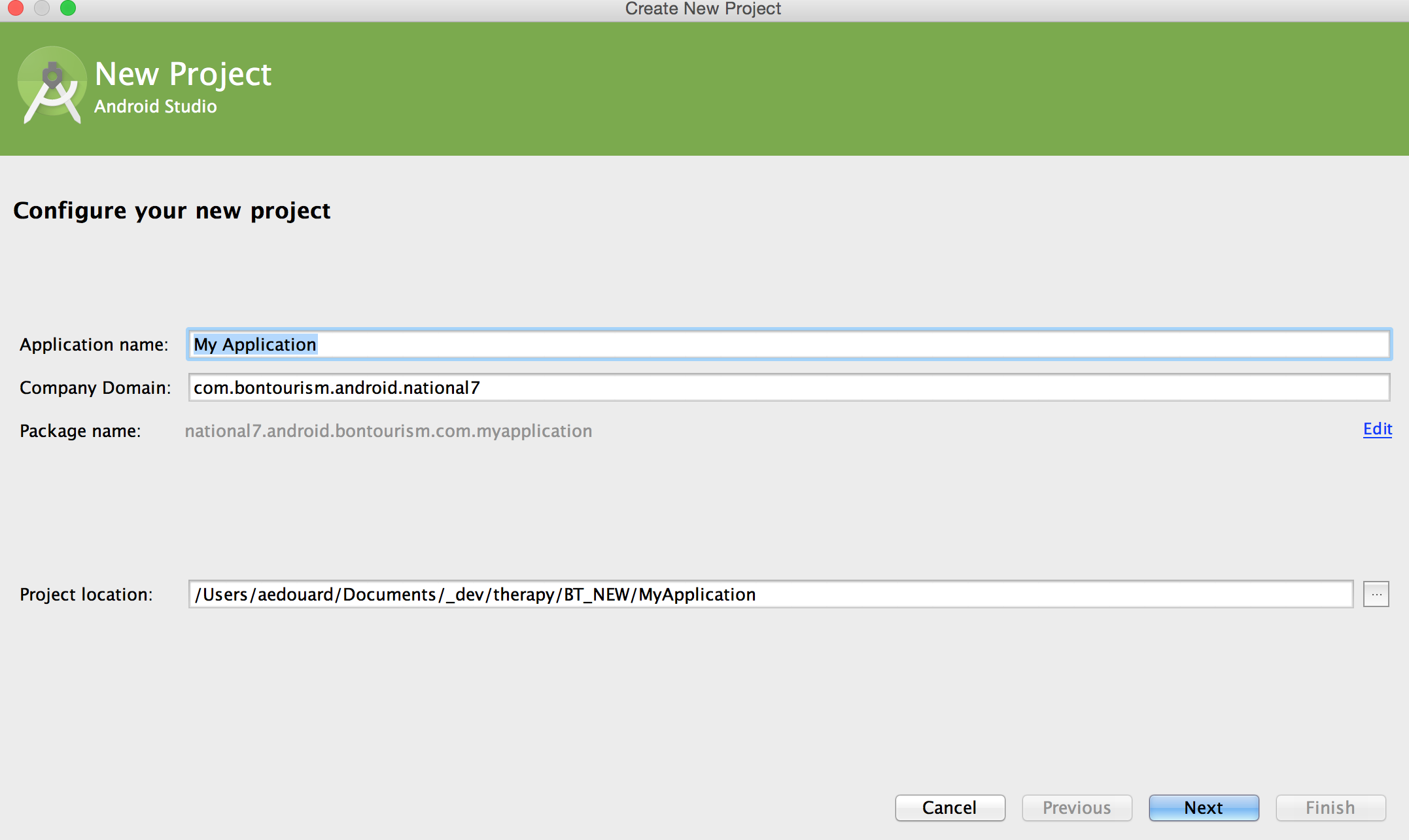Click the Cancel button
1409x840 pixels.
click(950, 808)
